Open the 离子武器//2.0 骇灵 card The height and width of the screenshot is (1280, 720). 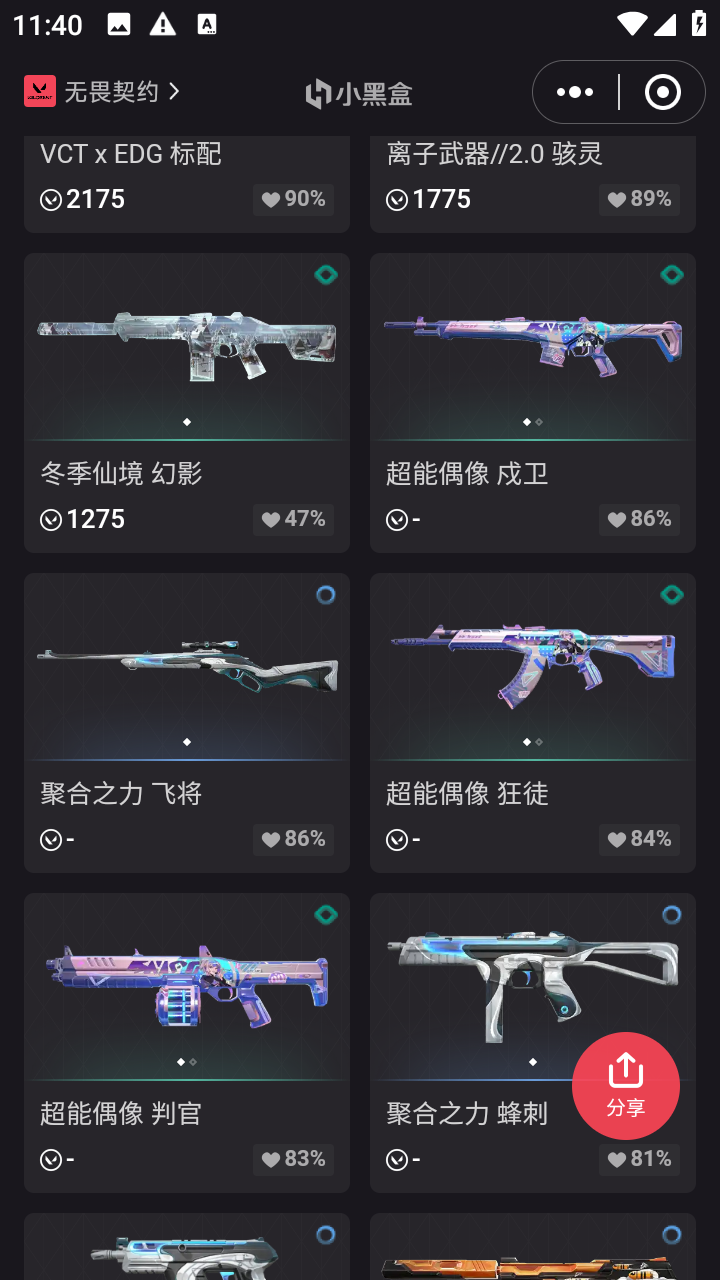coord(533,184)
